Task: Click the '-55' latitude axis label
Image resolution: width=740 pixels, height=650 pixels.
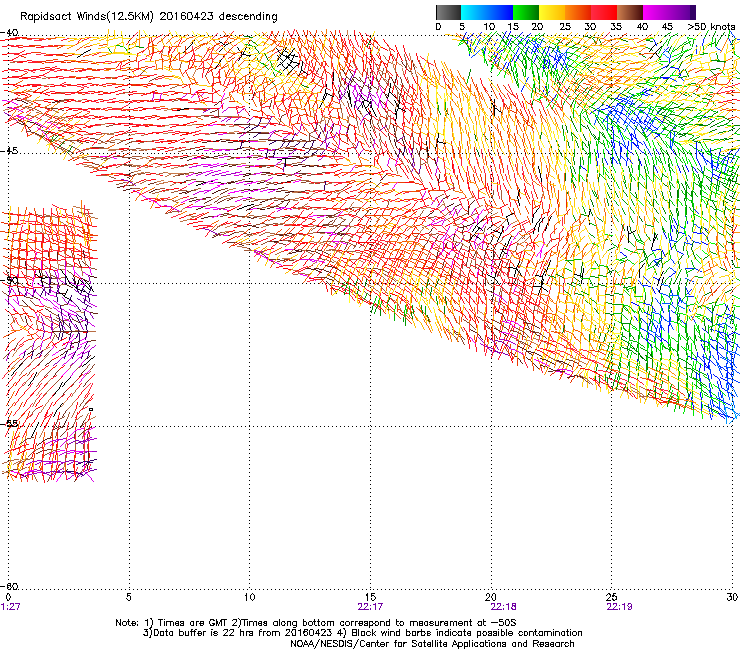Action: [x=9, y=423]
